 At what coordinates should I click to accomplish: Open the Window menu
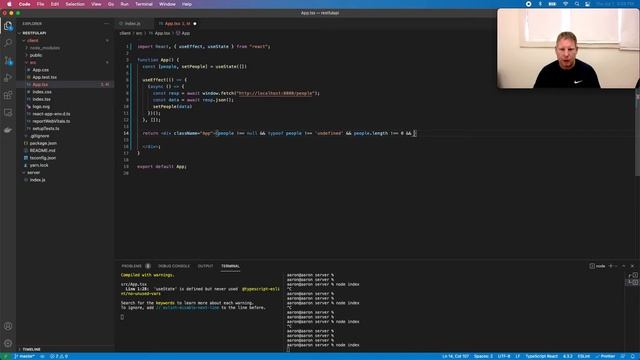tap(167, 4)
